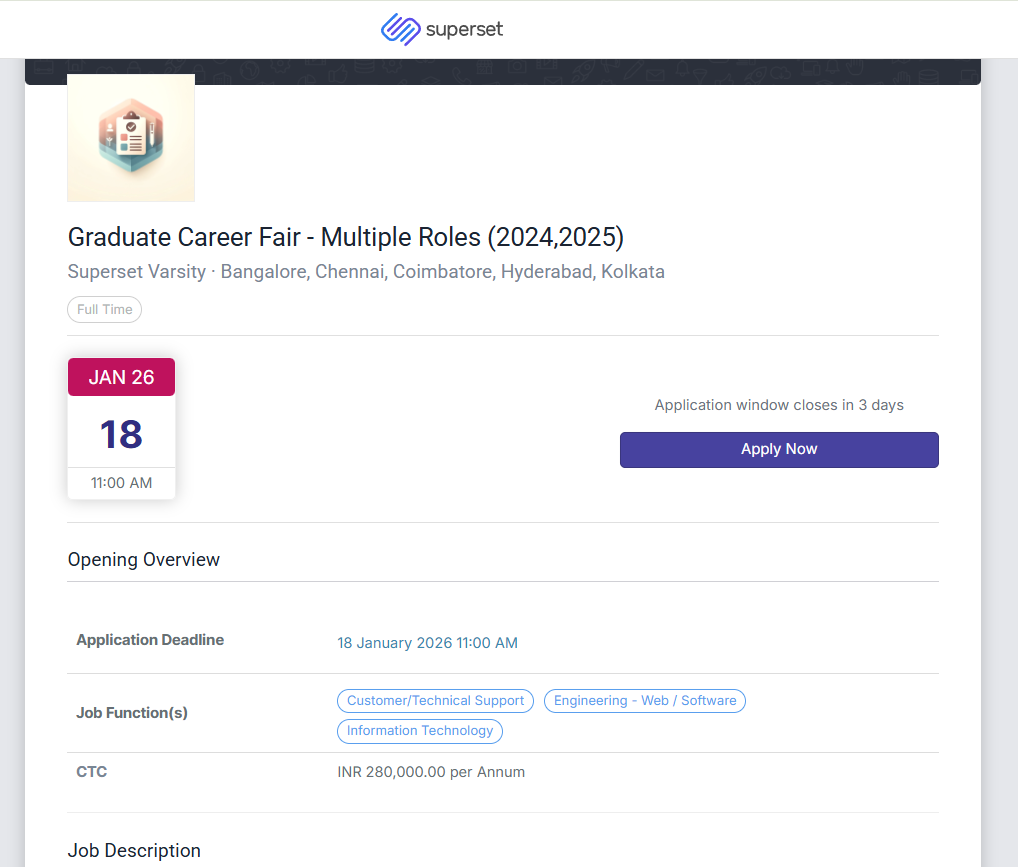Click the Graduate Career Fair job title

click(346, 238)
